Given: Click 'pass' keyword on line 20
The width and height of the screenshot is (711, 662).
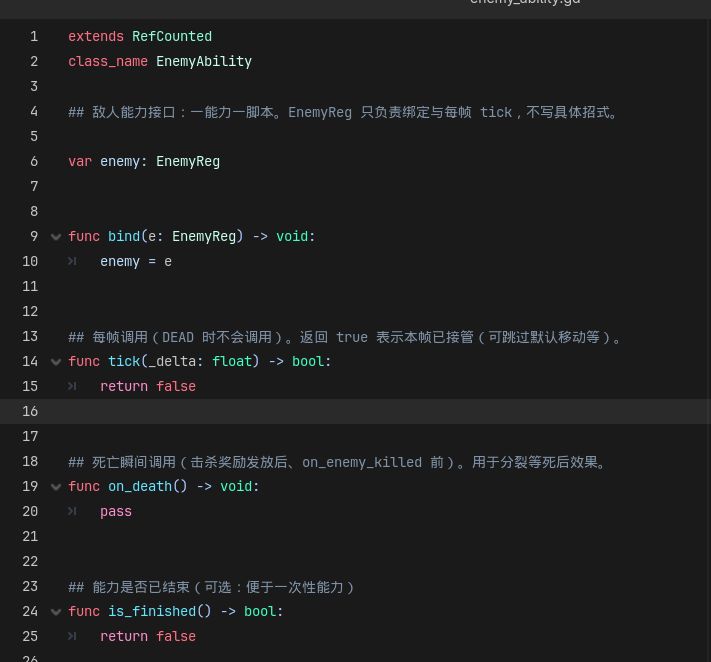Looking at the screenshot, I should click(116, 511).
